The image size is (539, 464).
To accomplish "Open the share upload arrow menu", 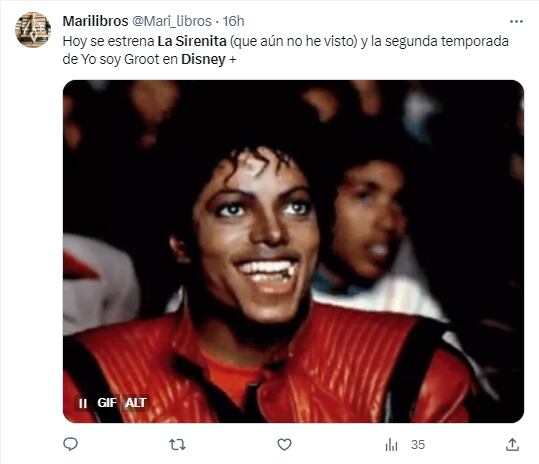I will 512,445.
